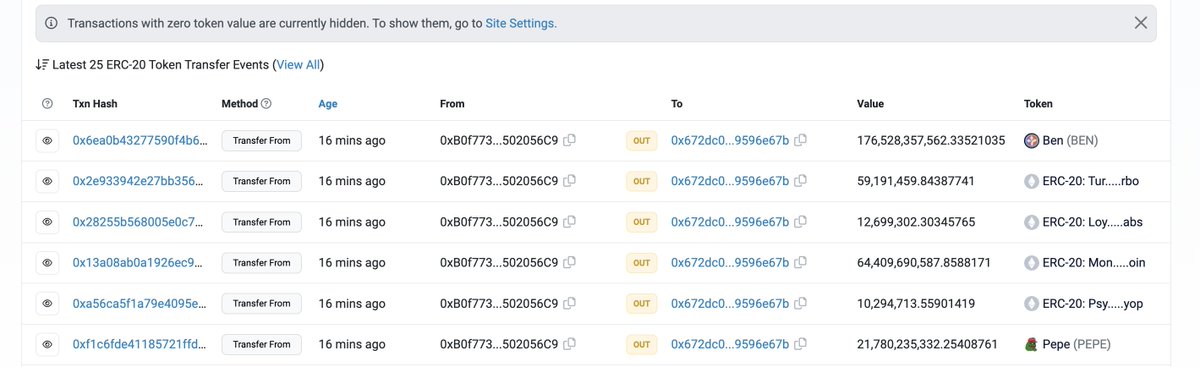
Task: Dismiss the zero token value notice
Action: tap(1140, 23)
